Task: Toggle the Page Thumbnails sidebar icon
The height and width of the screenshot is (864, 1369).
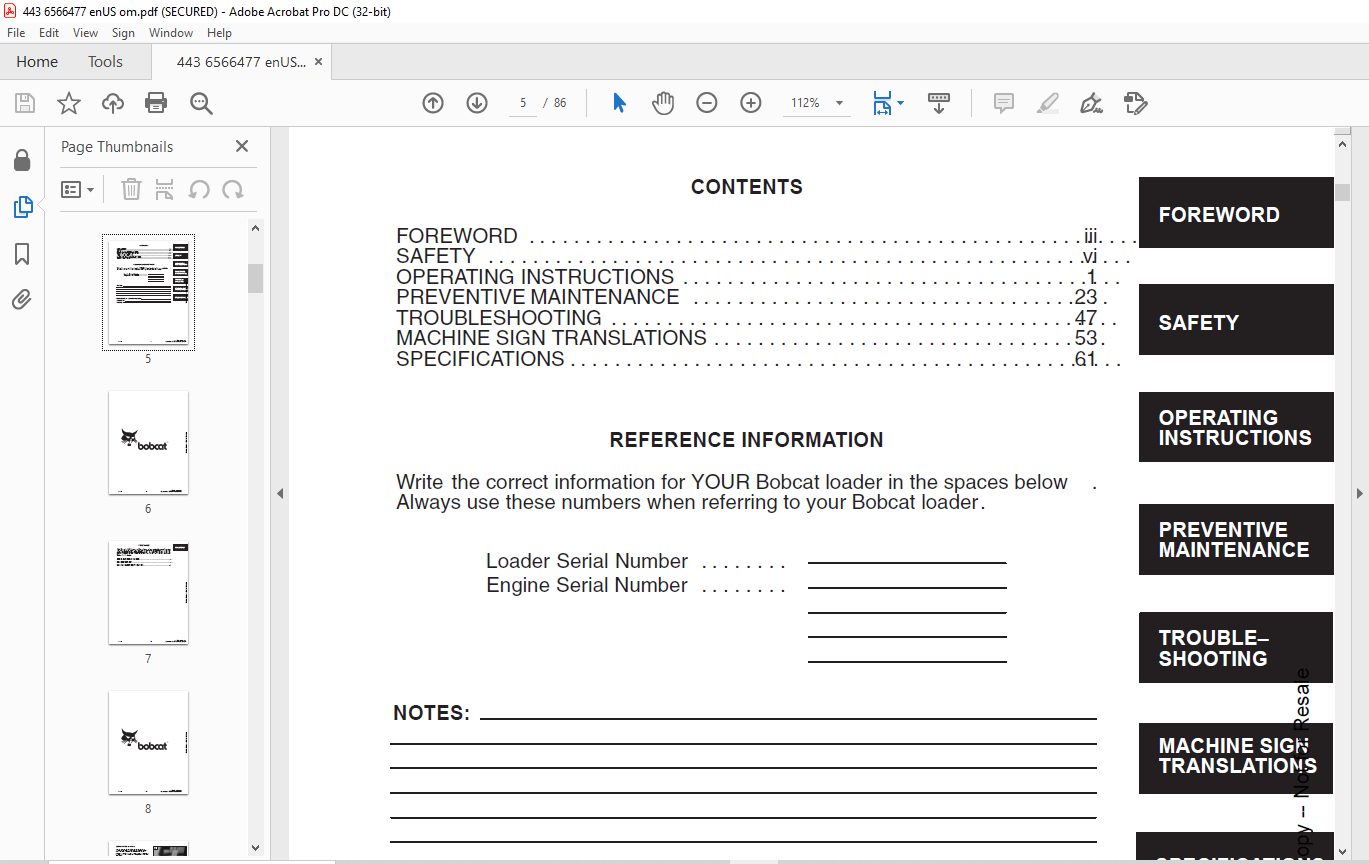Action: pos(22,207)
